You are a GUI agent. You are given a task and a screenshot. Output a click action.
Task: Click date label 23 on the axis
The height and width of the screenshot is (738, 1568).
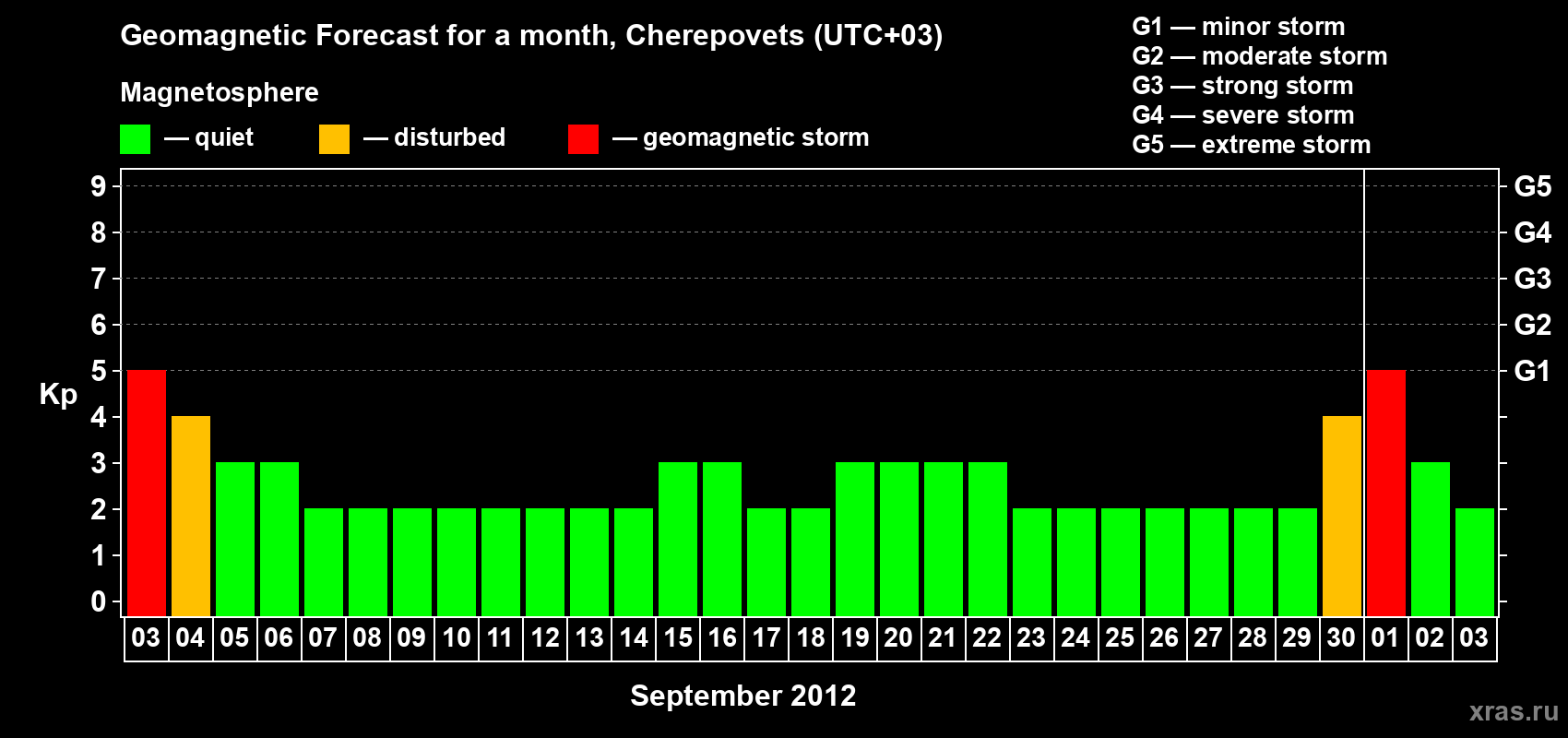point(1031,638)
